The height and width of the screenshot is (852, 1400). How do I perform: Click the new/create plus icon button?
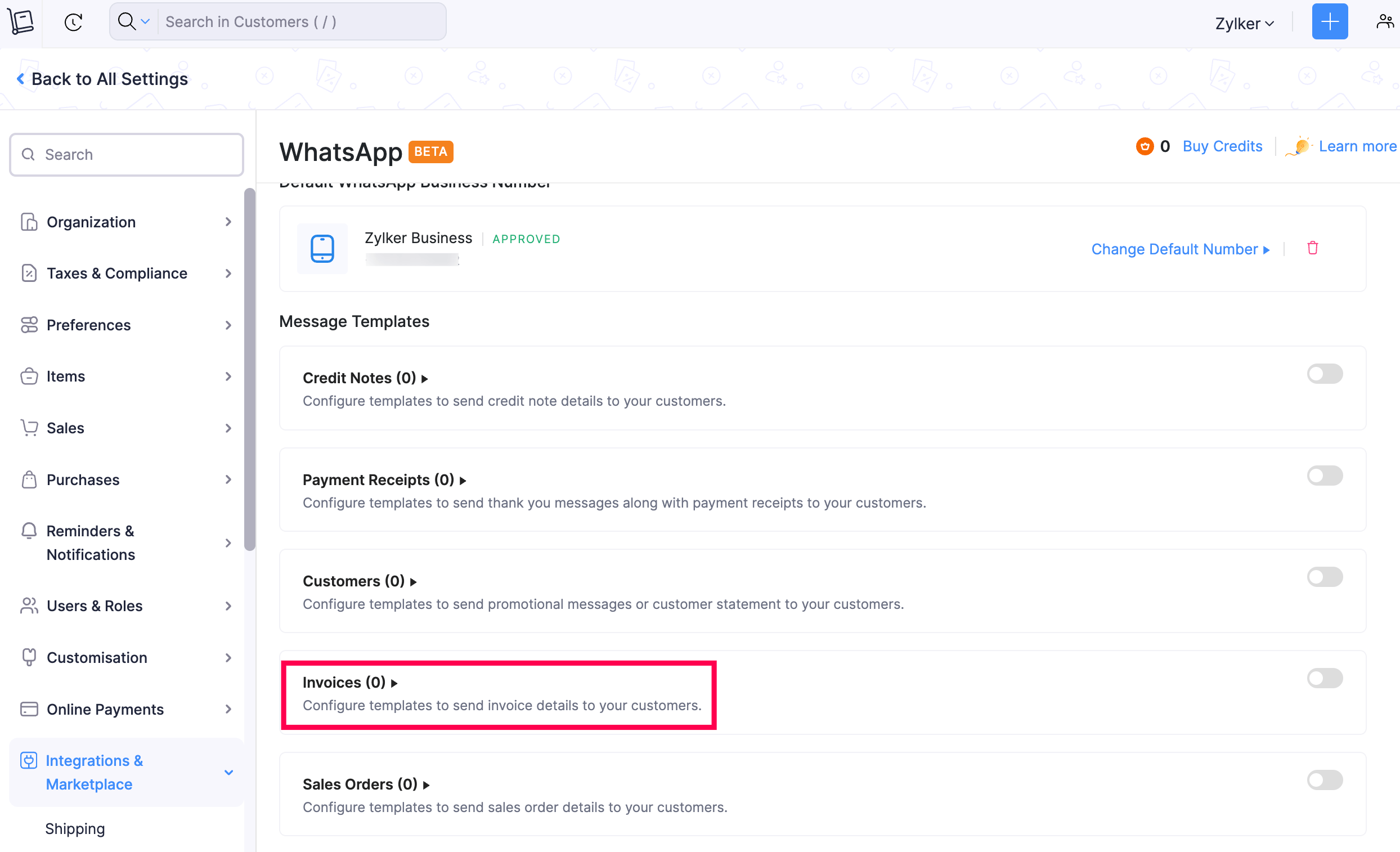pyautogui.click(x=1330, y=22)
